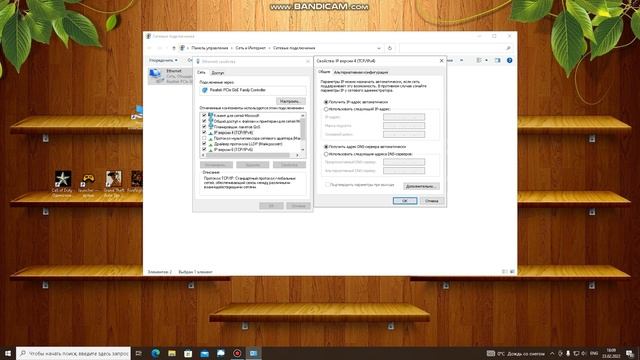
Task: Select 'Obtain DNS server address automatically' radio
Action: point(326,147)
